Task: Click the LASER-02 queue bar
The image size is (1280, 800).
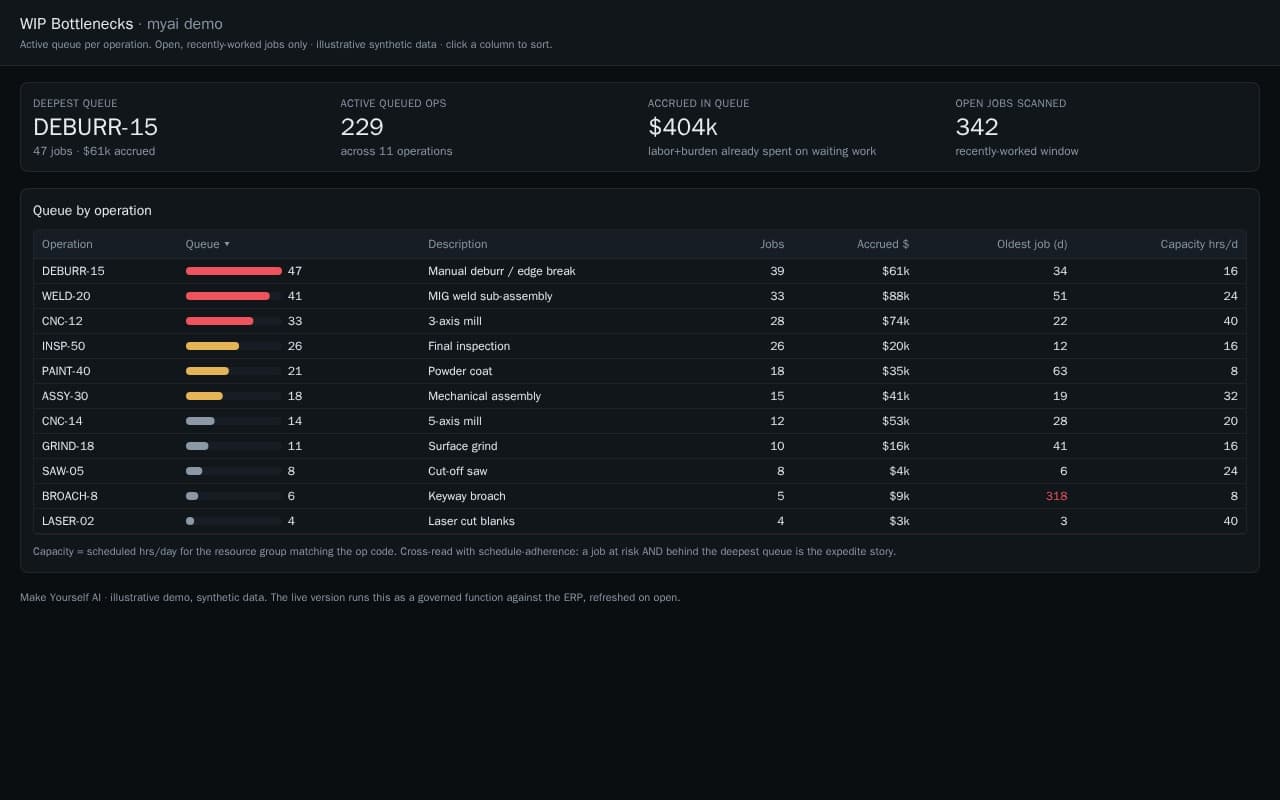Action: point(190,521)
